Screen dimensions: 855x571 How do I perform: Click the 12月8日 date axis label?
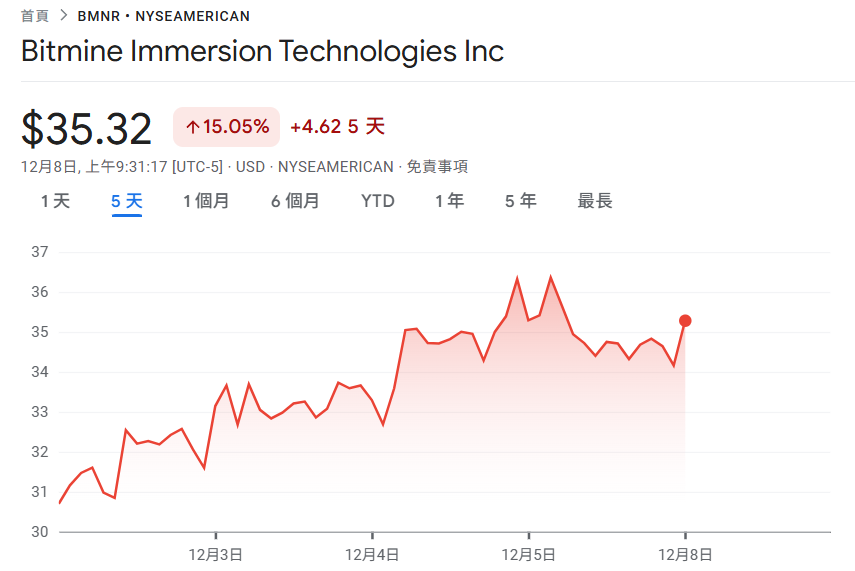coord(685,553)
